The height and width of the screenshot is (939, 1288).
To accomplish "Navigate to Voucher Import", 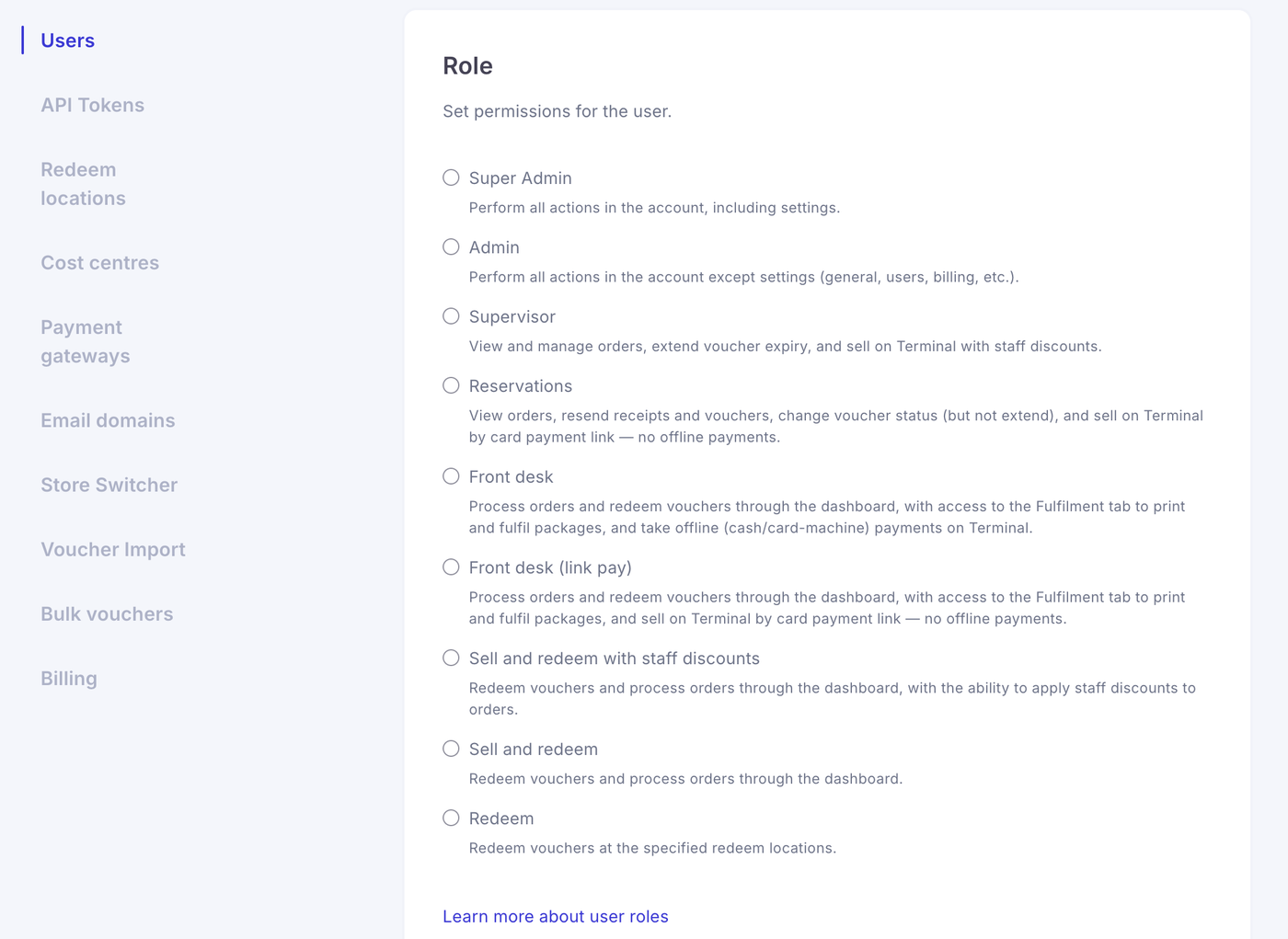I will pyautogui.click(x=113, y=549).
